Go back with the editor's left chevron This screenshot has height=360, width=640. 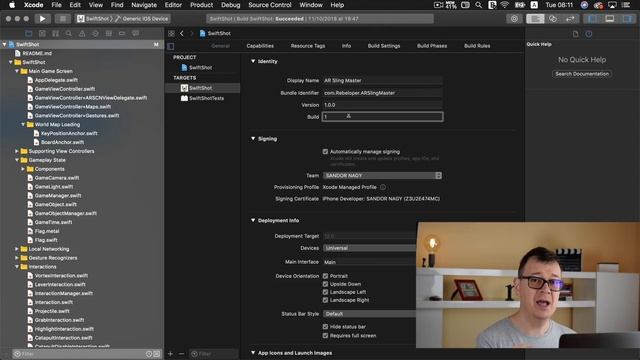(182, 33)
